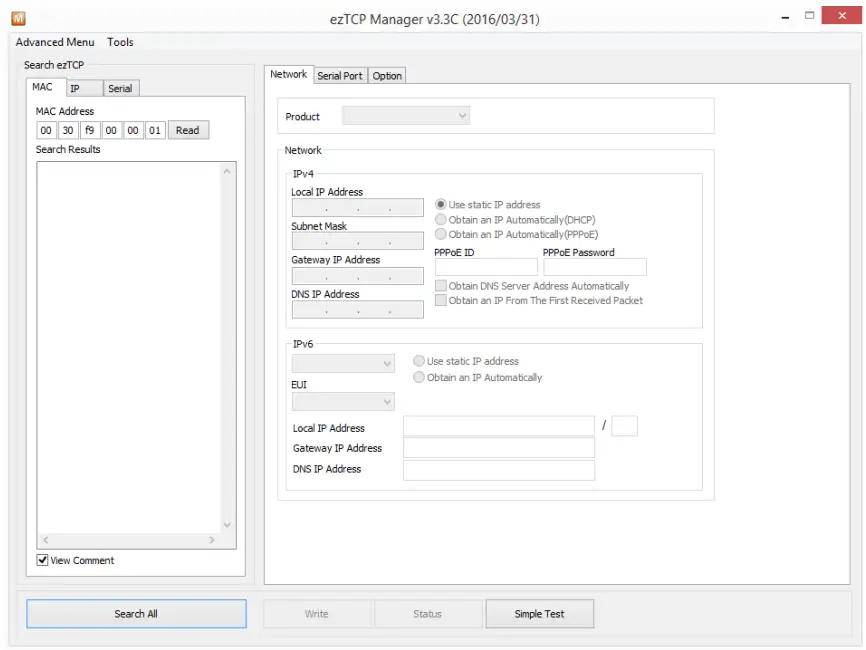The image size is (866, 650).
Task: Click the ezTCP Manager app icon in title bar
Action: point(18,18)
